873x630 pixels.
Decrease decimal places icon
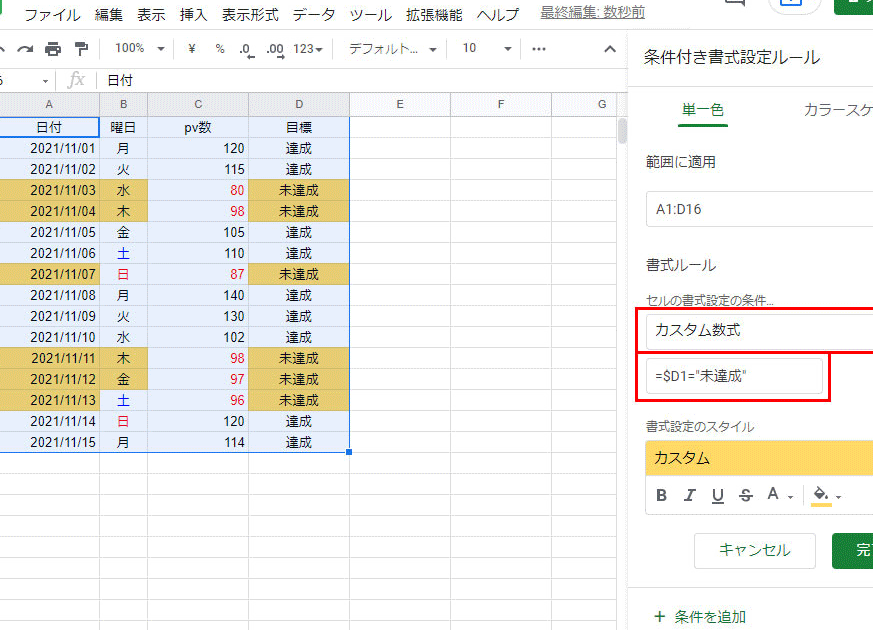click(x=247, y=50)
